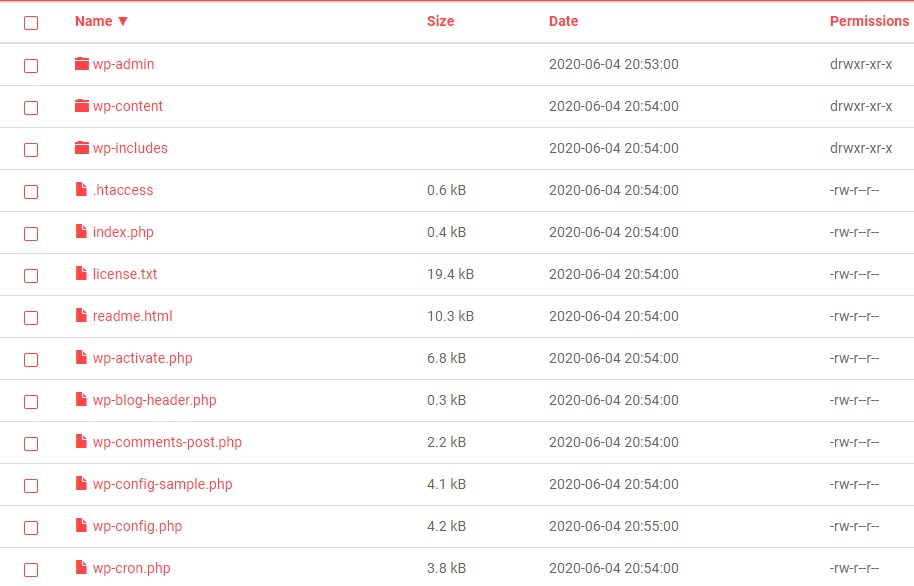The width and height of the screenshot is (914, 586).
Task: Click the 3.8 kB size value
Action: coord(446,568)
